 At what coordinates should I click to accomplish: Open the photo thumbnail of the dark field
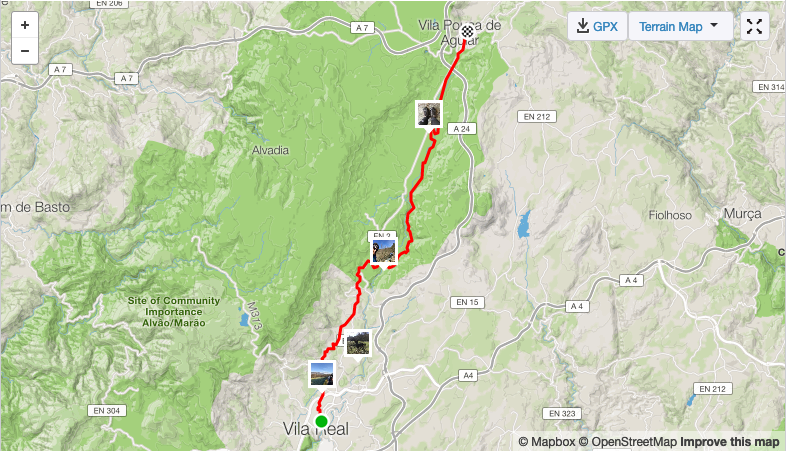point(358,343)
